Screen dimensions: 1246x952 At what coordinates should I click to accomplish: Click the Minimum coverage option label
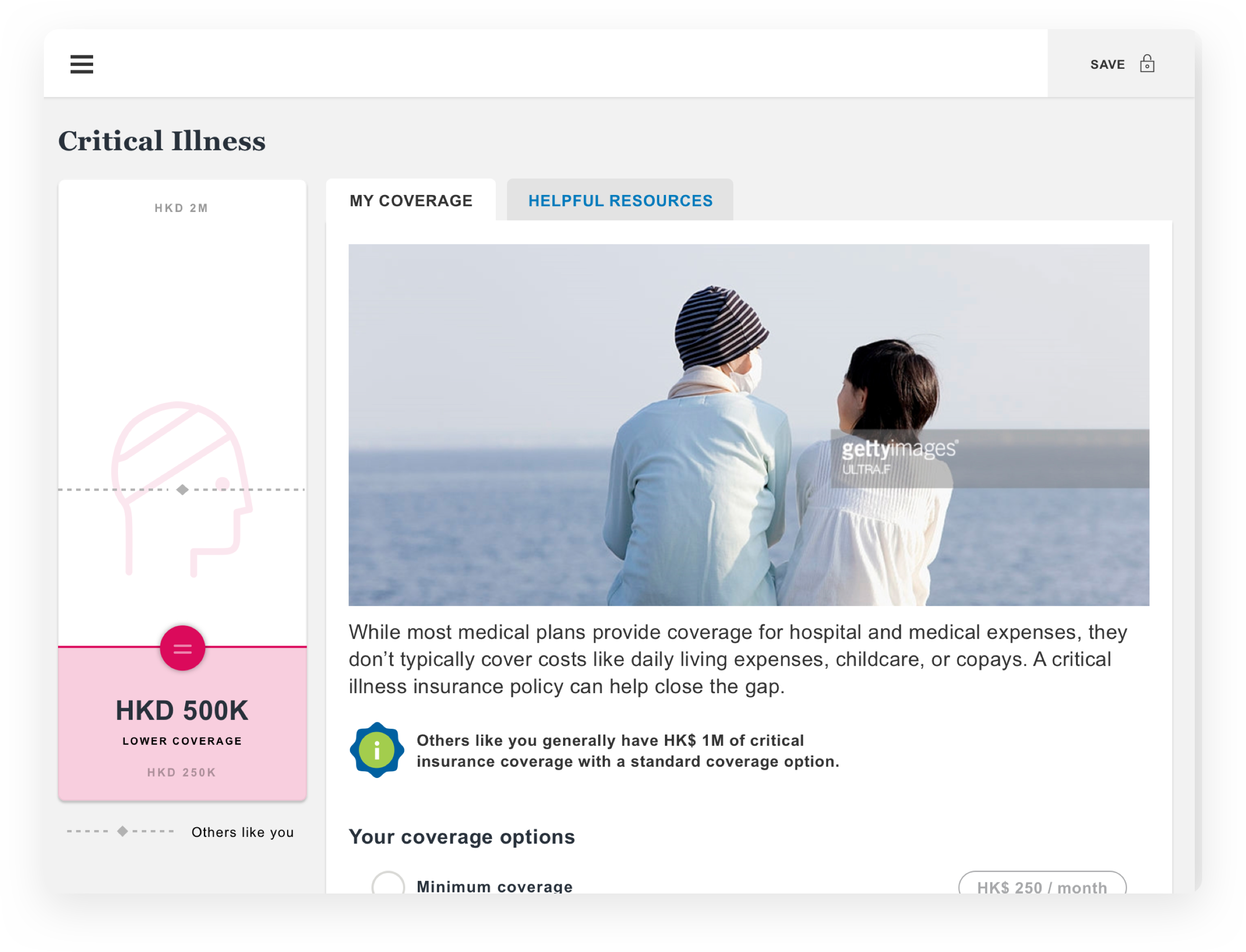(495, 886)
